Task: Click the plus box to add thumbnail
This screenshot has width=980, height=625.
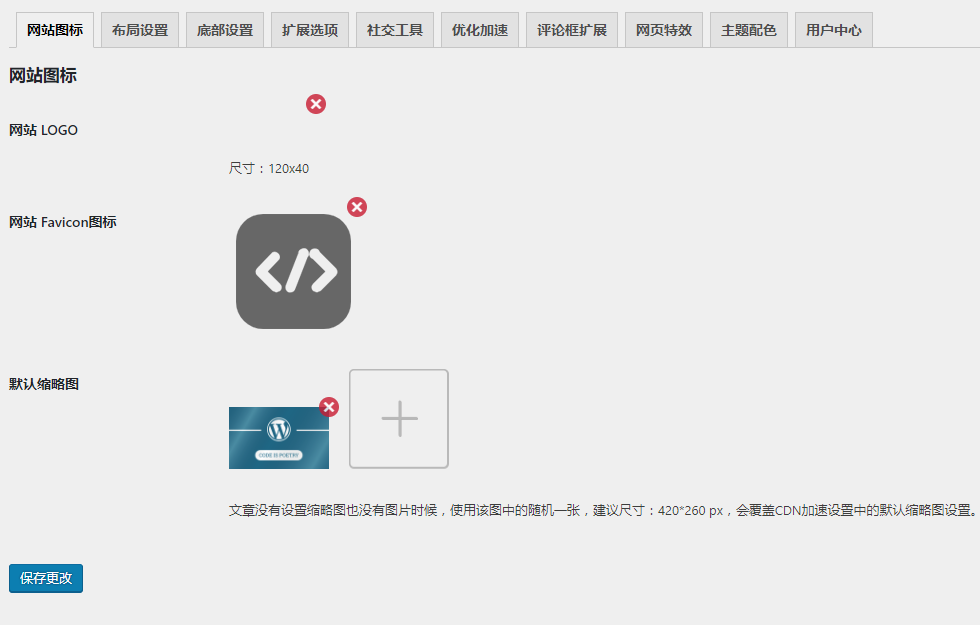Action: pyautogui.click(x=399, y=418)
